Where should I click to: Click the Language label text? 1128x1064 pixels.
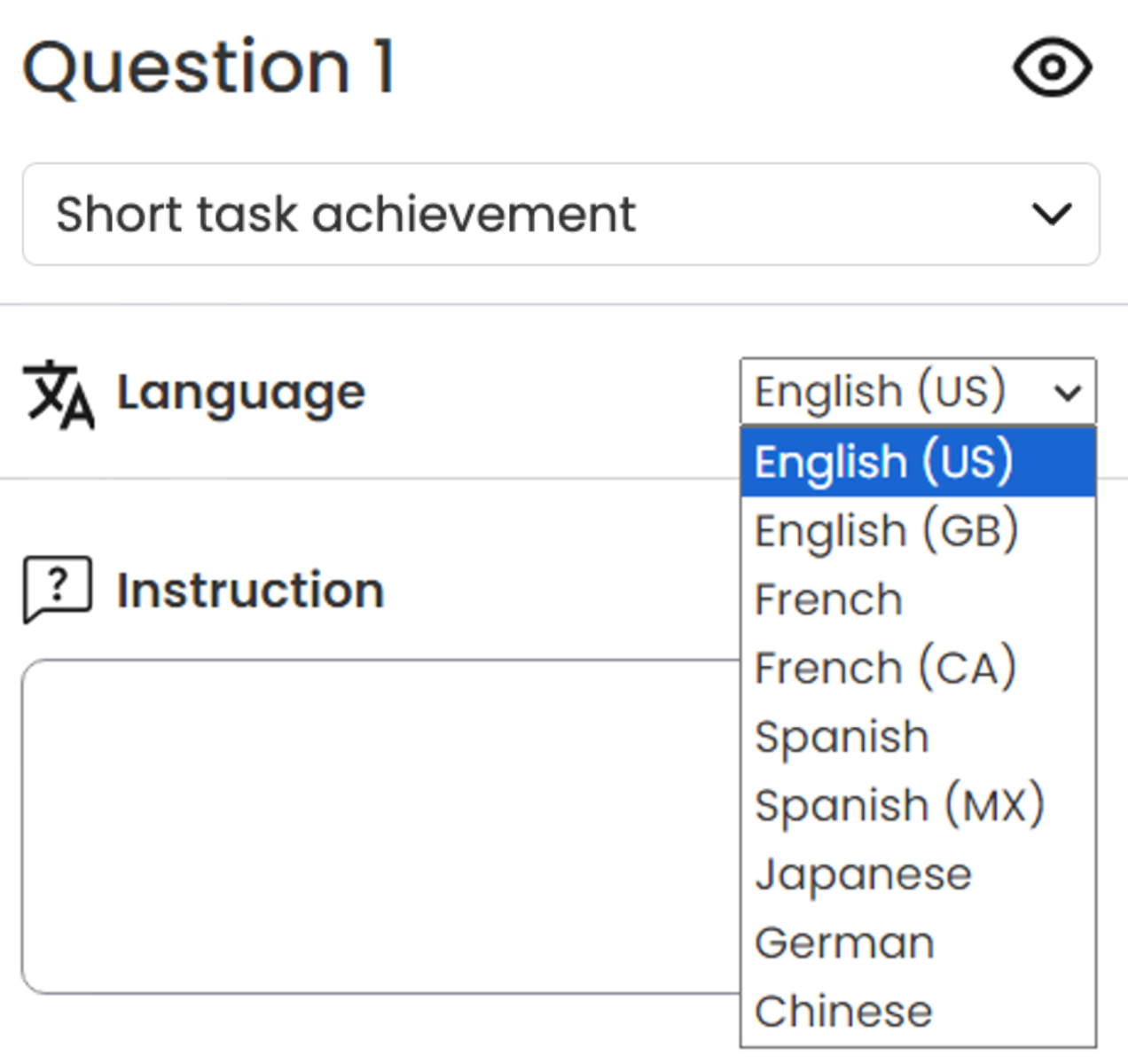pos(241,393)
